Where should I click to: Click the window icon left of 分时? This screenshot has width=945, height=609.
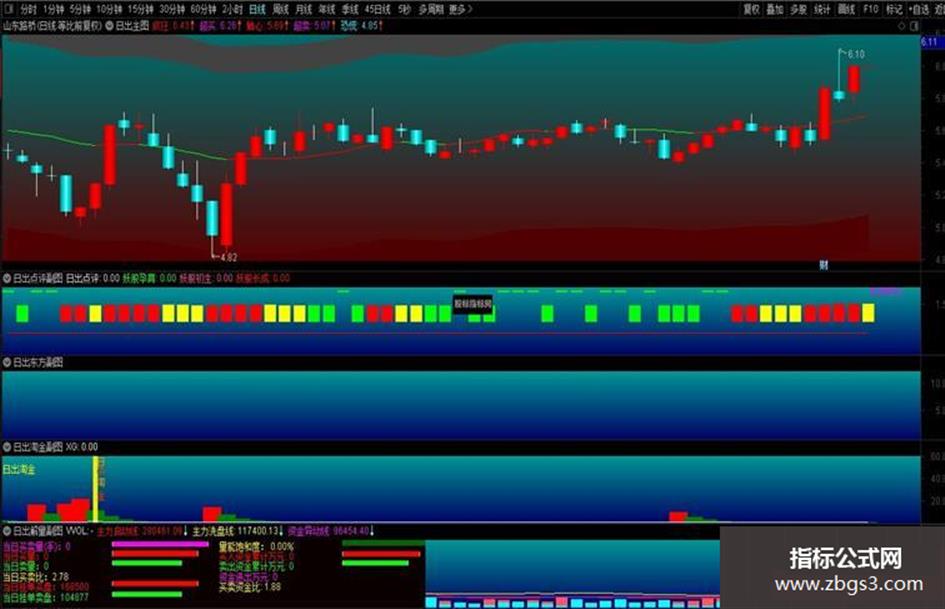click(x=9, y=9)
